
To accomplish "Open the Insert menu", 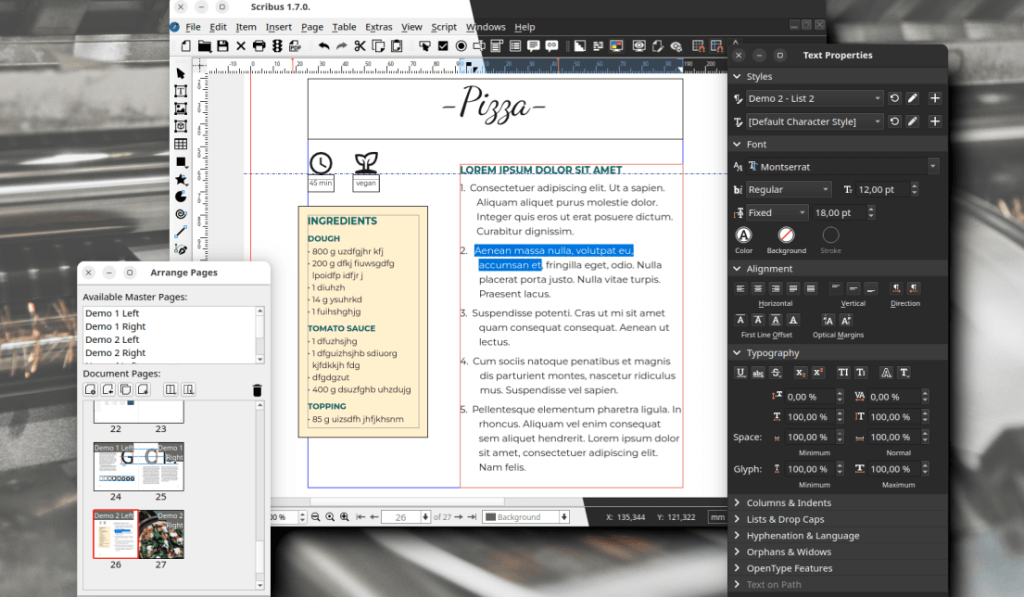I will click(x=279, y=27).
